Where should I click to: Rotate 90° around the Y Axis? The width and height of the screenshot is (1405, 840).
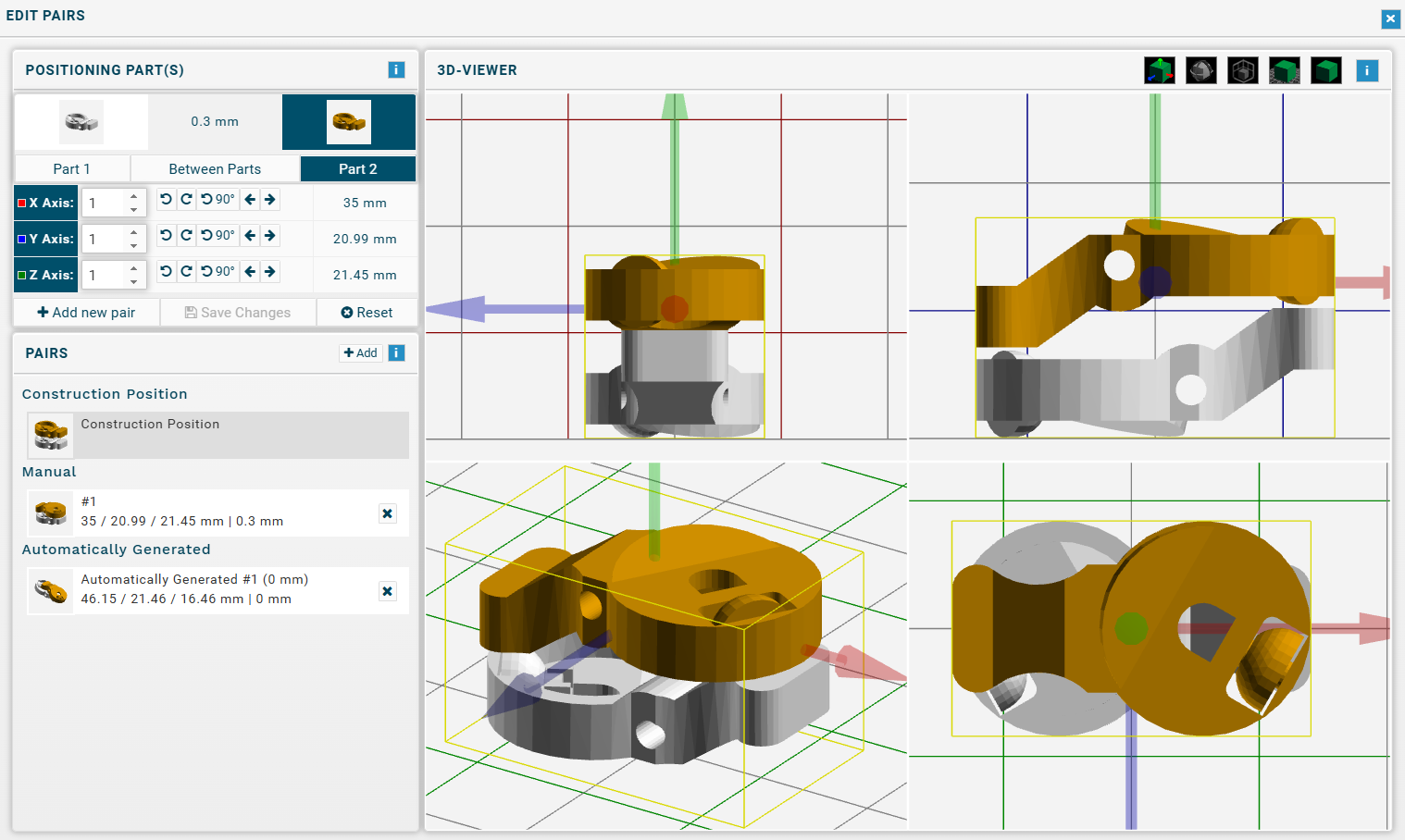click(218, 235)
